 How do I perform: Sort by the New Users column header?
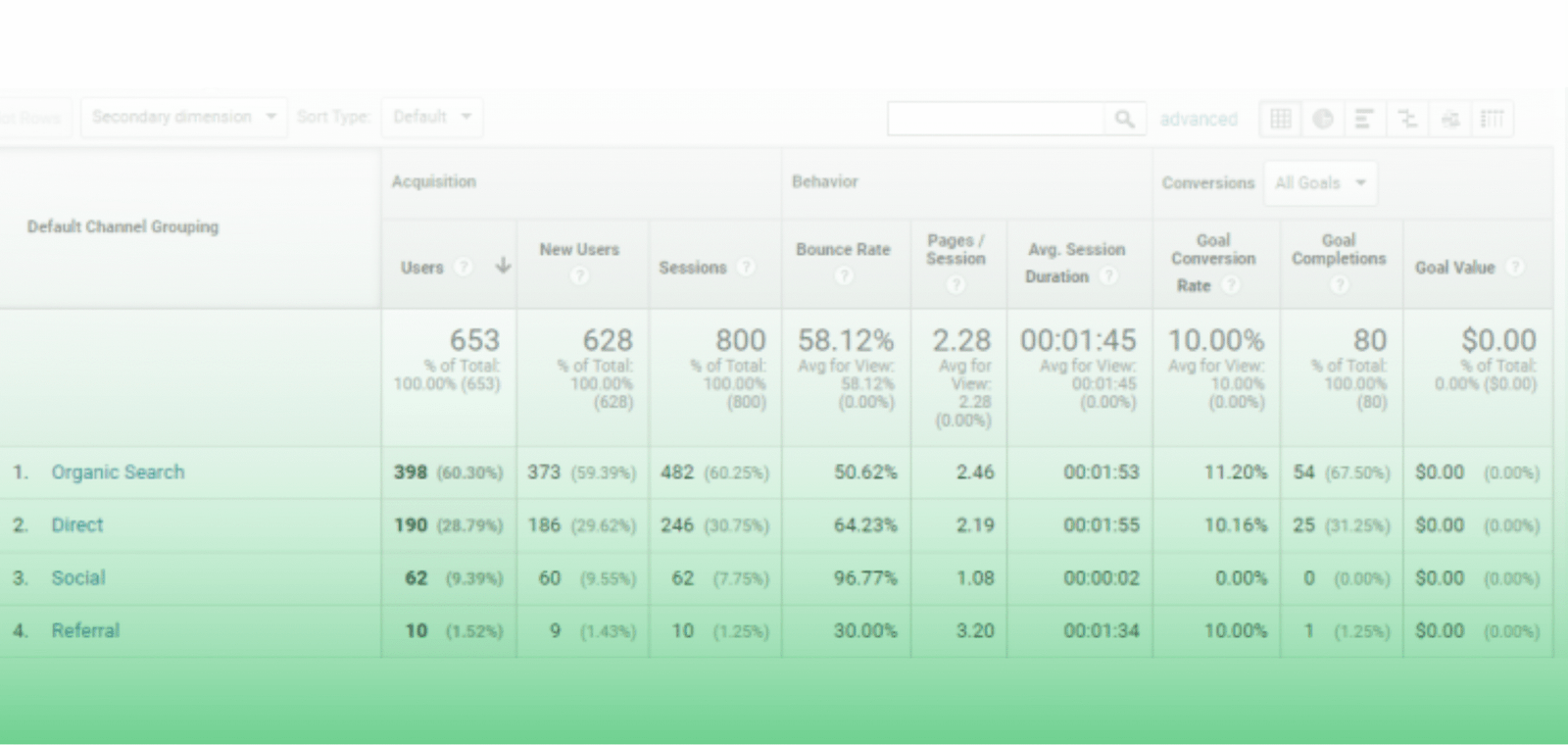579,250
